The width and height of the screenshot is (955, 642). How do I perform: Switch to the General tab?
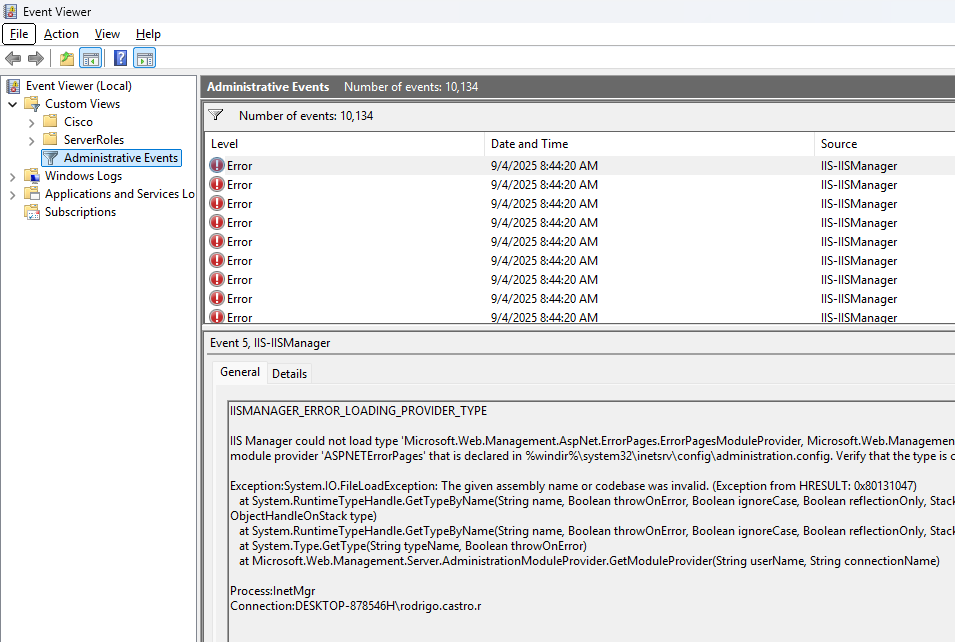click(x=240, y=372)
